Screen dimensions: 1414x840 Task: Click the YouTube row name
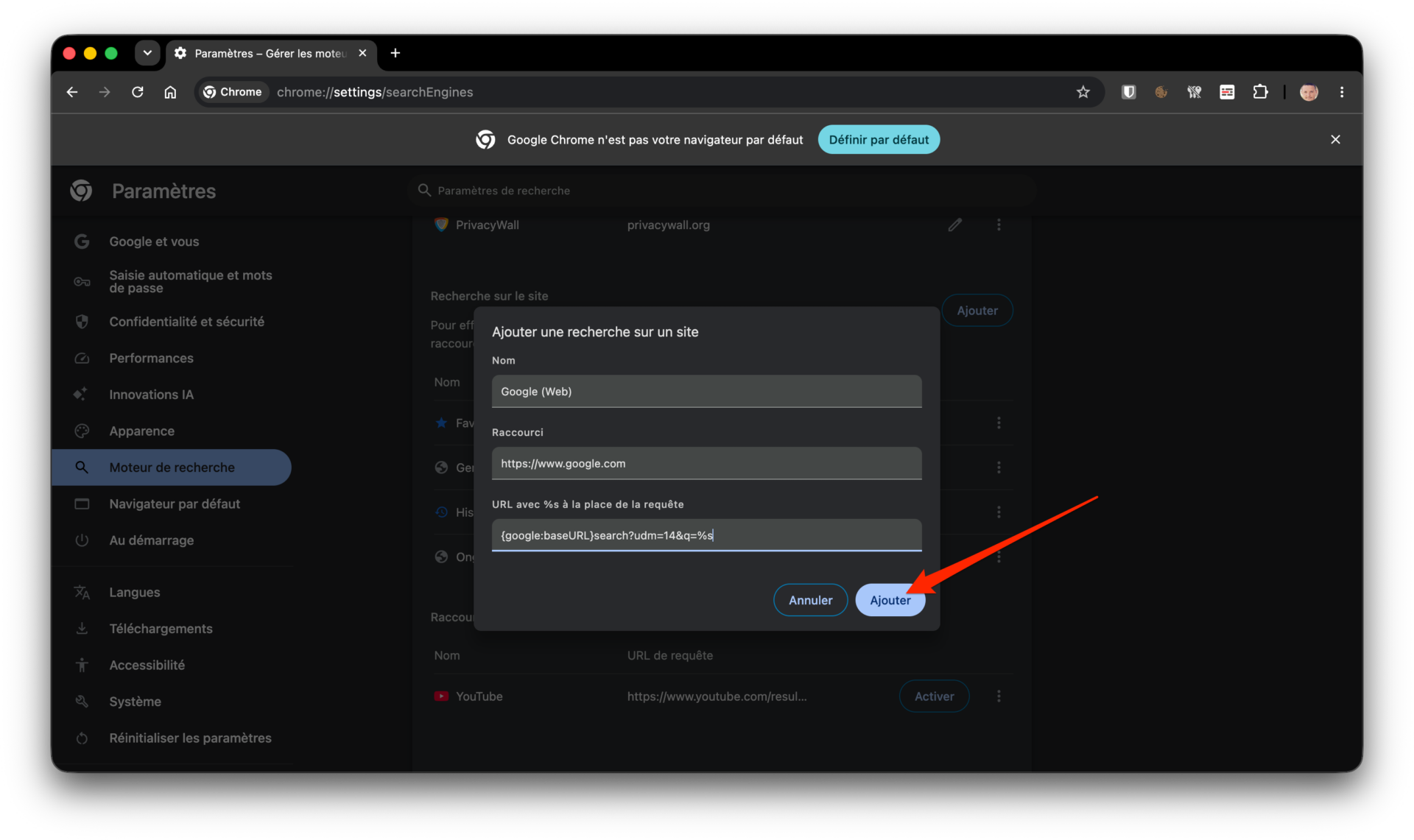479,696
